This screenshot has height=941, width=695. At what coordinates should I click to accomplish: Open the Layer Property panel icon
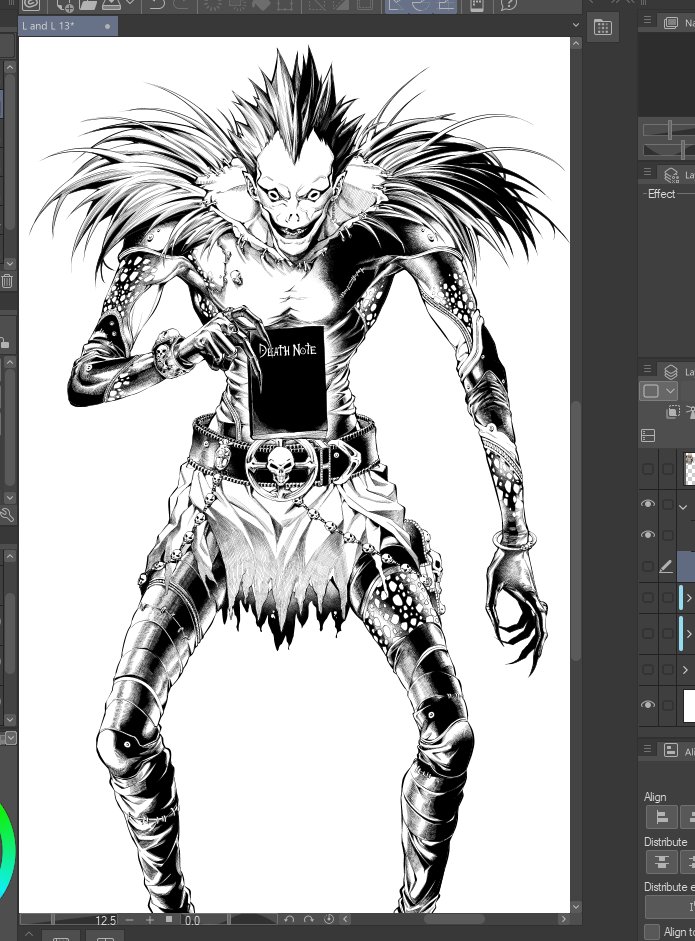click(x=671, y=174)
